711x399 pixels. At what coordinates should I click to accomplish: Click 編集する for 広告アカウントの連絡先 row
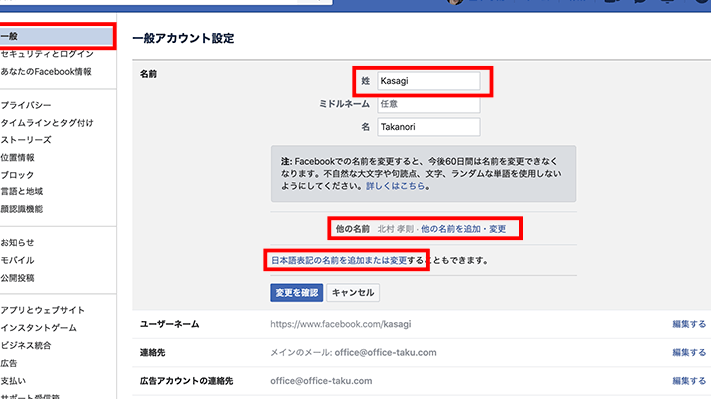click(689, 381)
